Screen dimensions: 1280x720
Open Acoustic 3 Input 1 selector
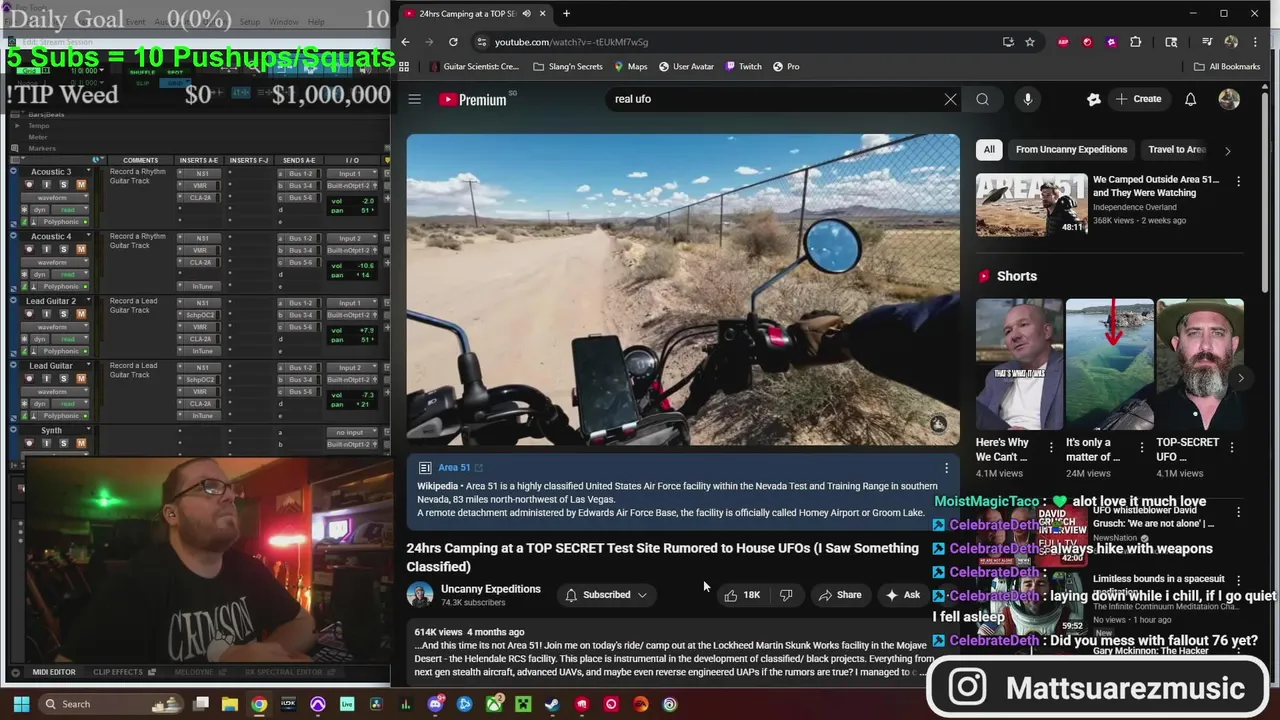pos(352,174)
